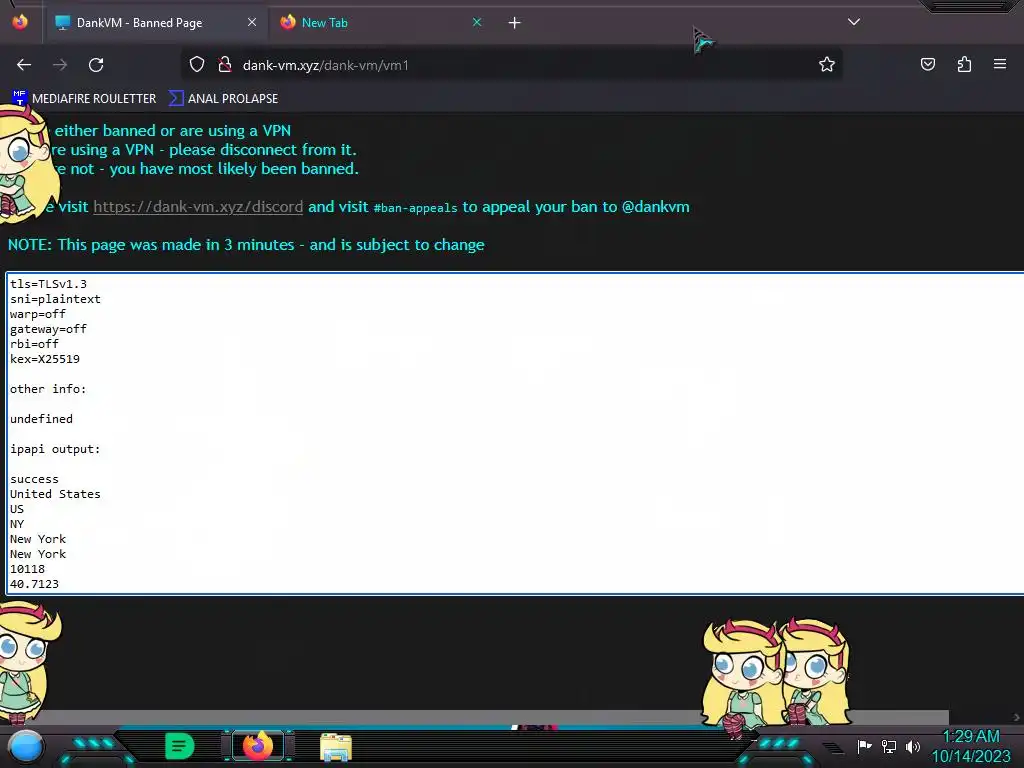Select the 'kex=X25519' line

[x=45, y=359]
